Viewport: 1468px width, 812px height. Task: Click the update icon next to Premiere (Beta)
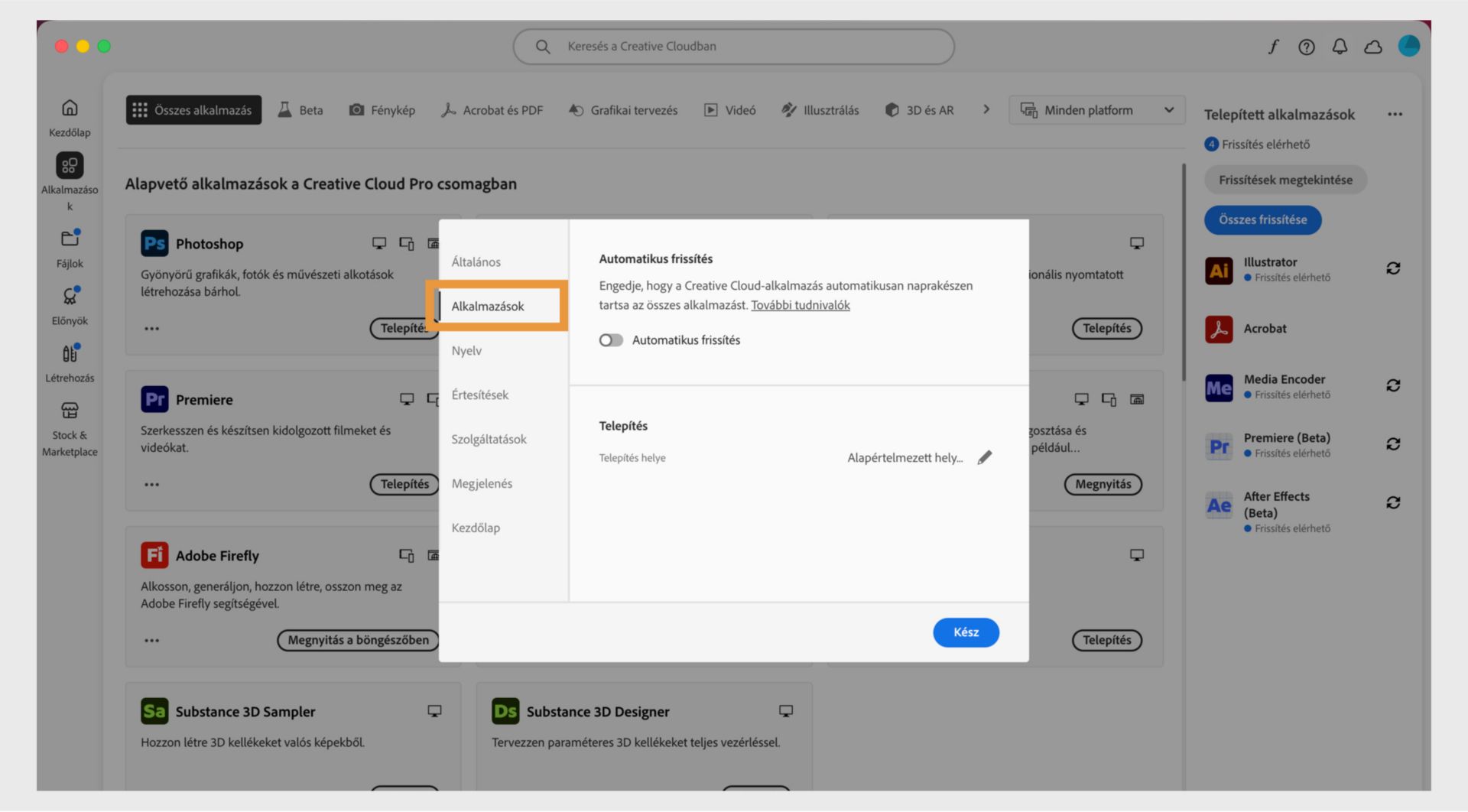1393,444
